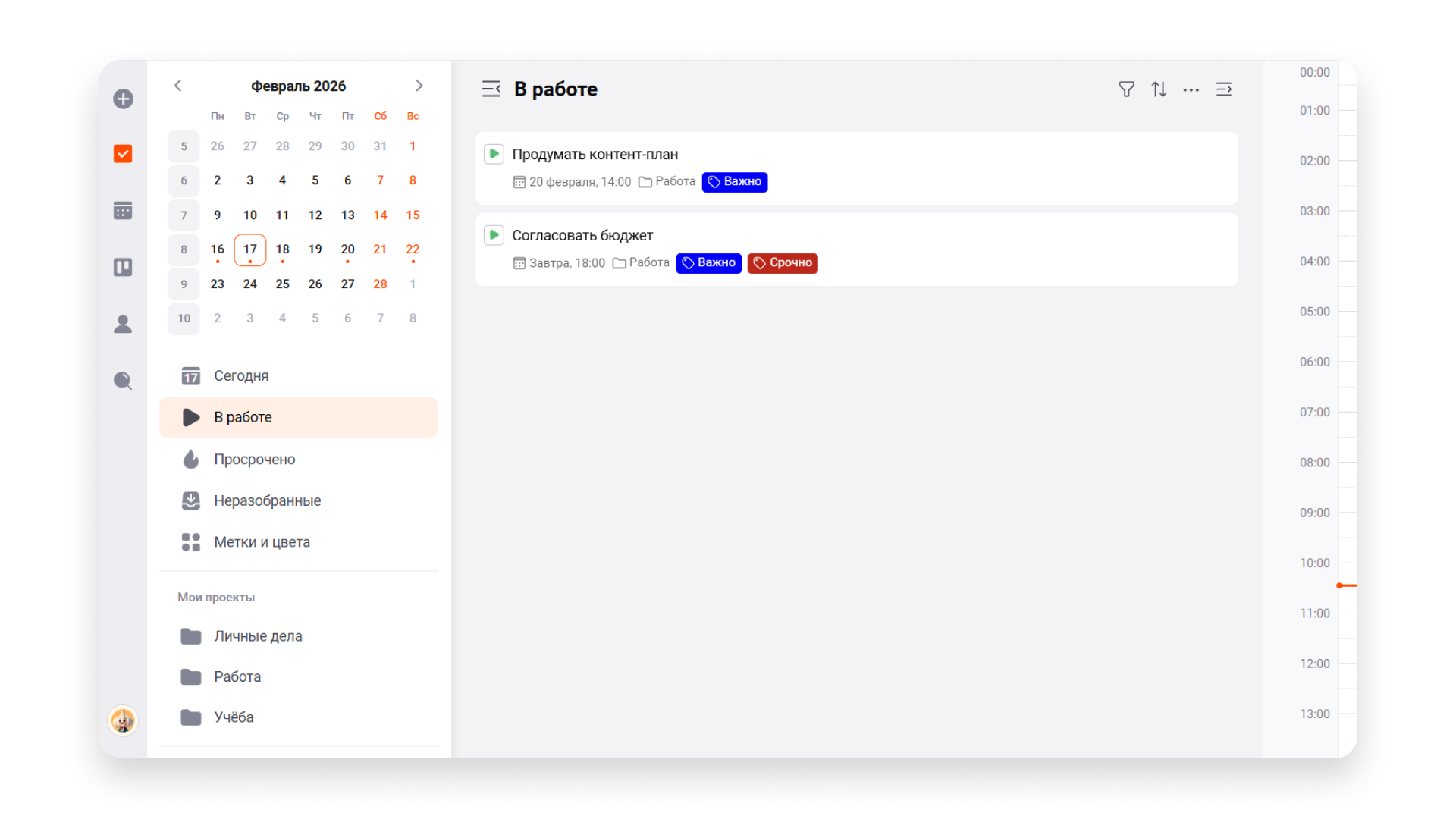This screenshot has height=819, width=1456.
Task: Open the filter funnel icon
Action: point(1126,89)
